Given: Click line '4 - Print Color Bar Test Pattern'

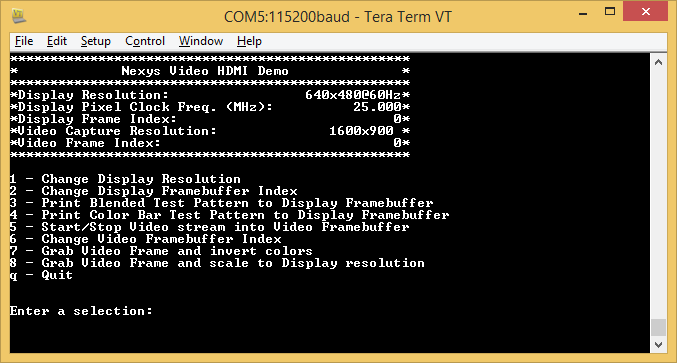Looking at the screenshot, I should click(230, 215).
